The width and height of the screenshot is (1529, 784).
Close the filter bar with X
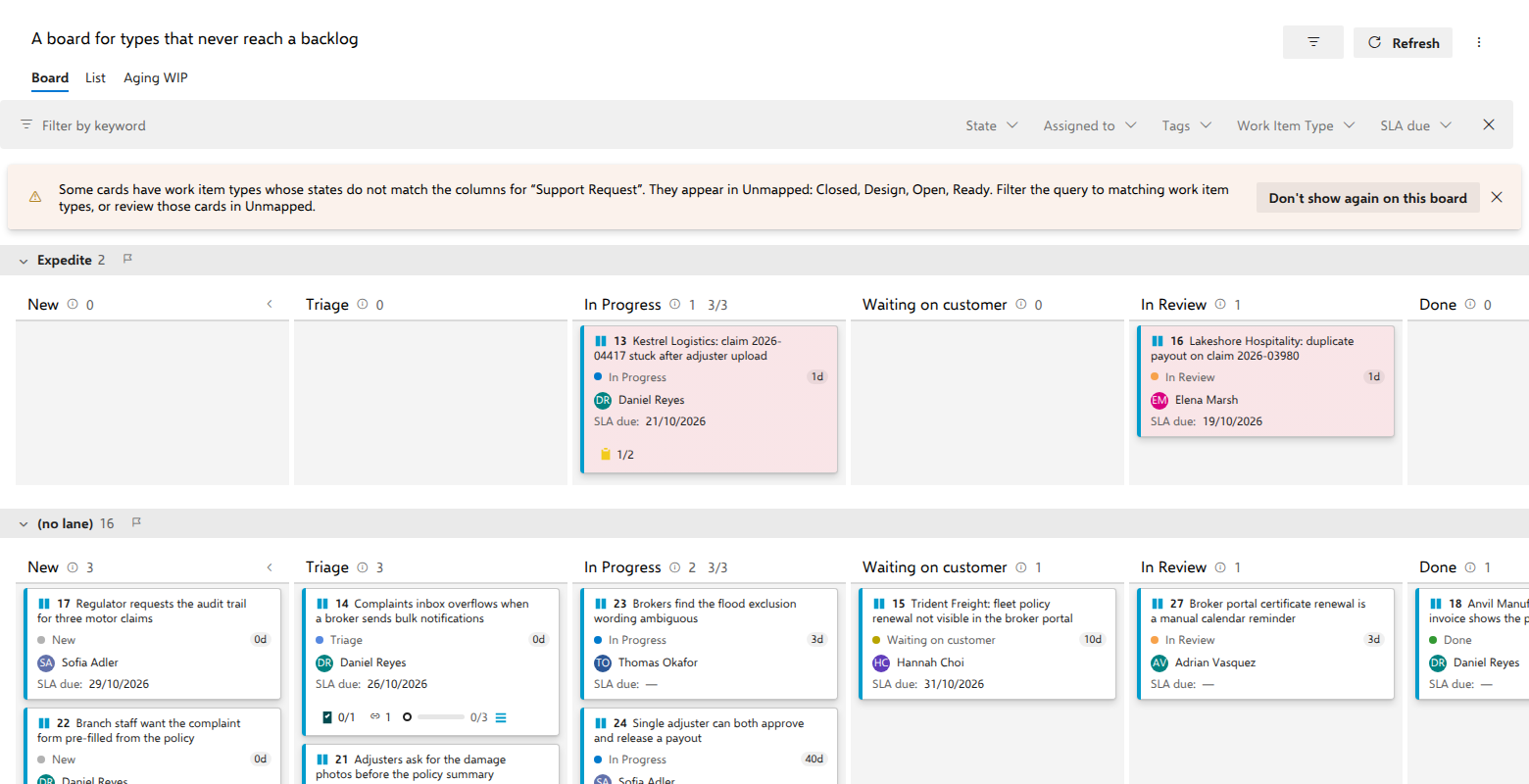pyautogui.click(x=1489, y=124)
